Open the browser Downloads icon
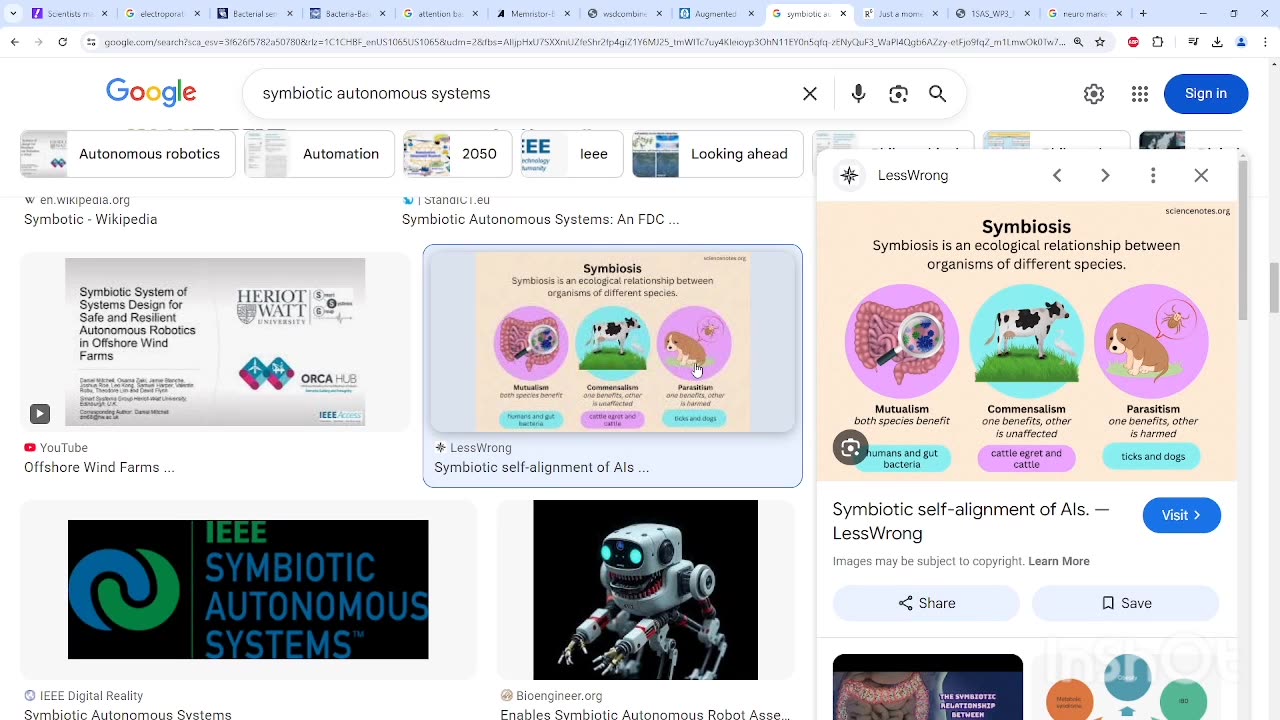This screenshot has width=1280, height=720. (1217, 42)
